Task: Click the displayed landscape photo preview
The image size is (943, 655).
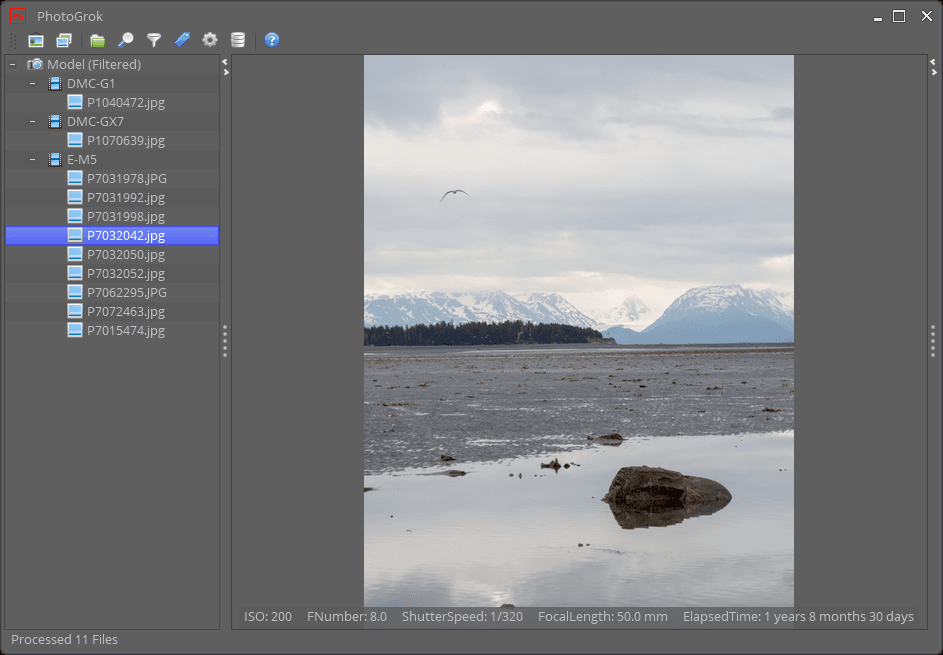Action: point(578,330)
